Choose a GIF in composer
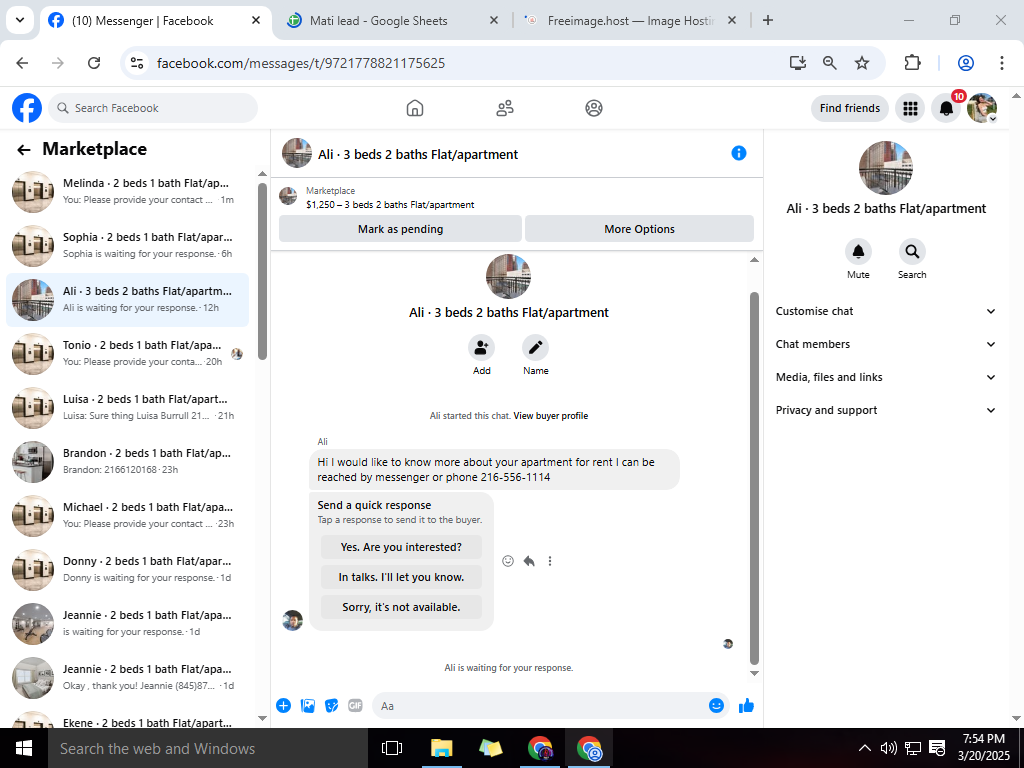The image size is (1024, 768). point(355,705)
